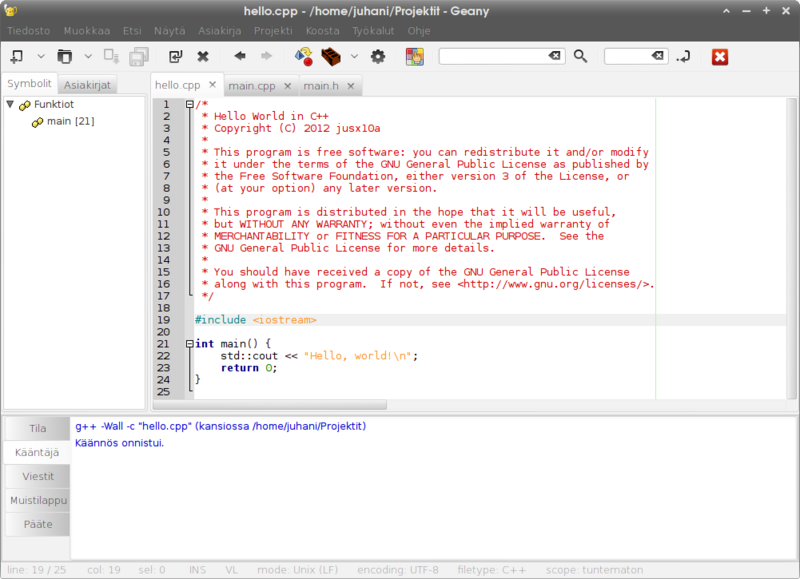Navigate back with the left arrow
800x579 pixels.
click(240, 56)
